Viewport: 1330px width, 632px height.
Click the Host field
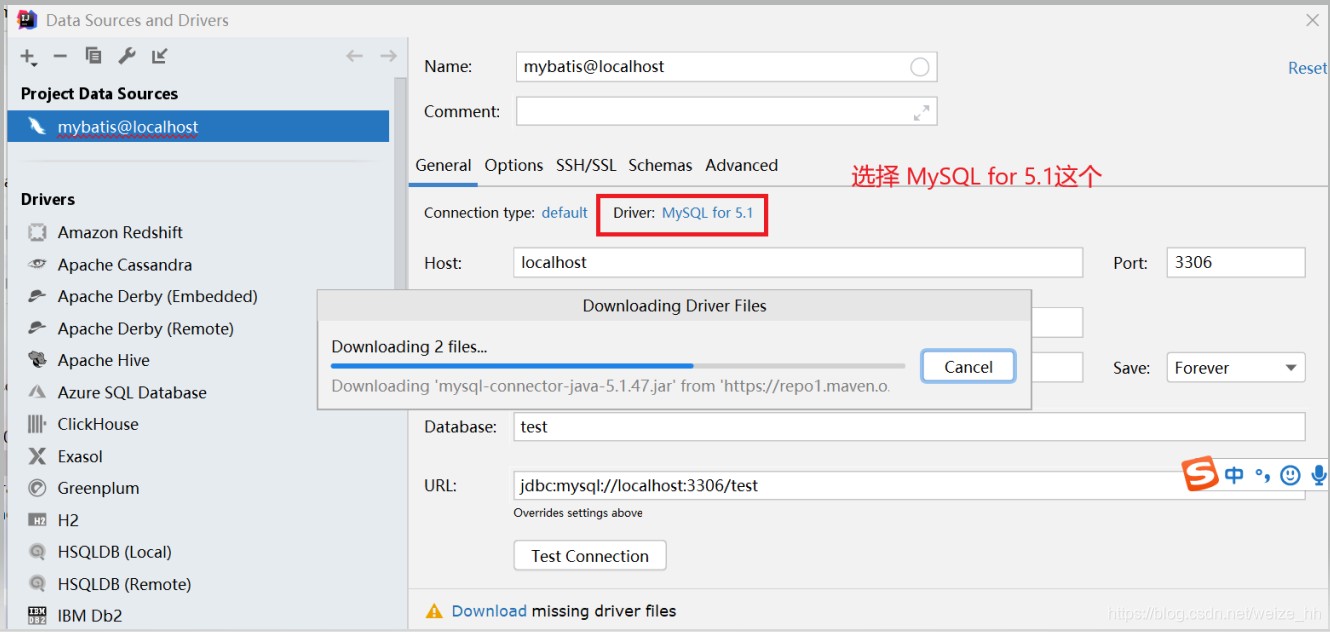click(798, 262)
